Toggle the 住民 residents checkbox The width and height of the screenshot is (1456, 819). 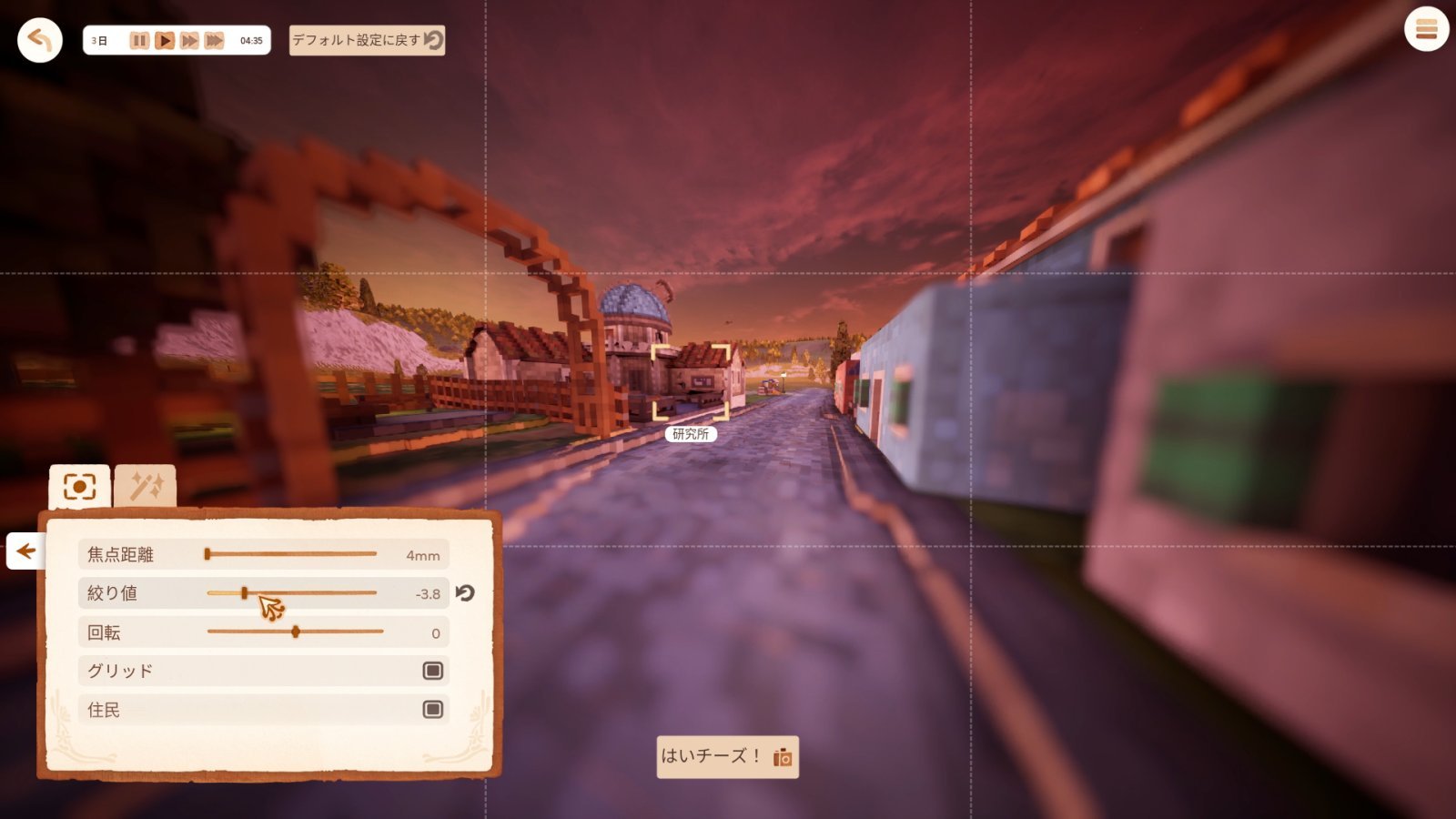click(433, 709)
